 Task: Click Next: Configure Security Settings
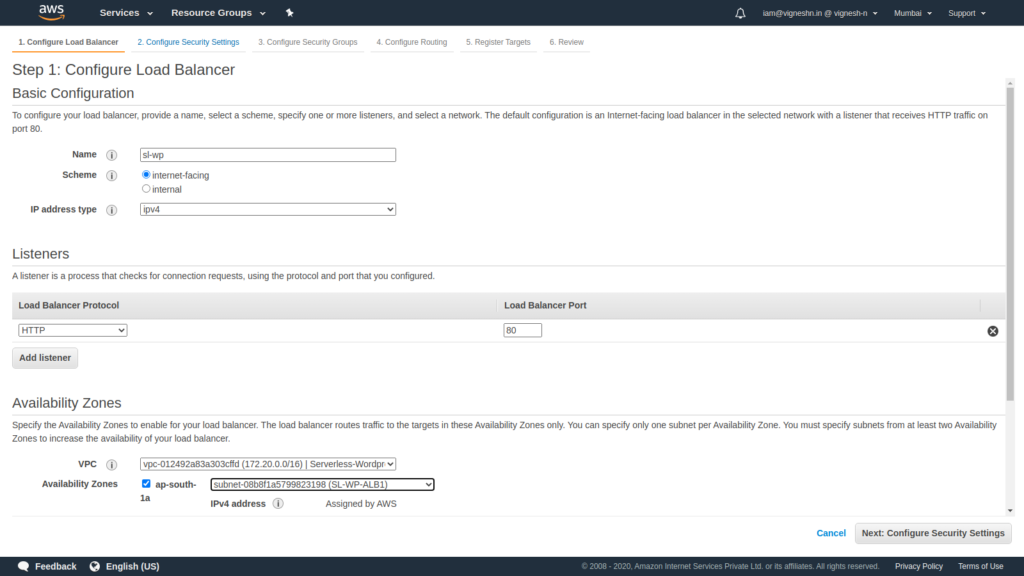(x=933, y=534)
